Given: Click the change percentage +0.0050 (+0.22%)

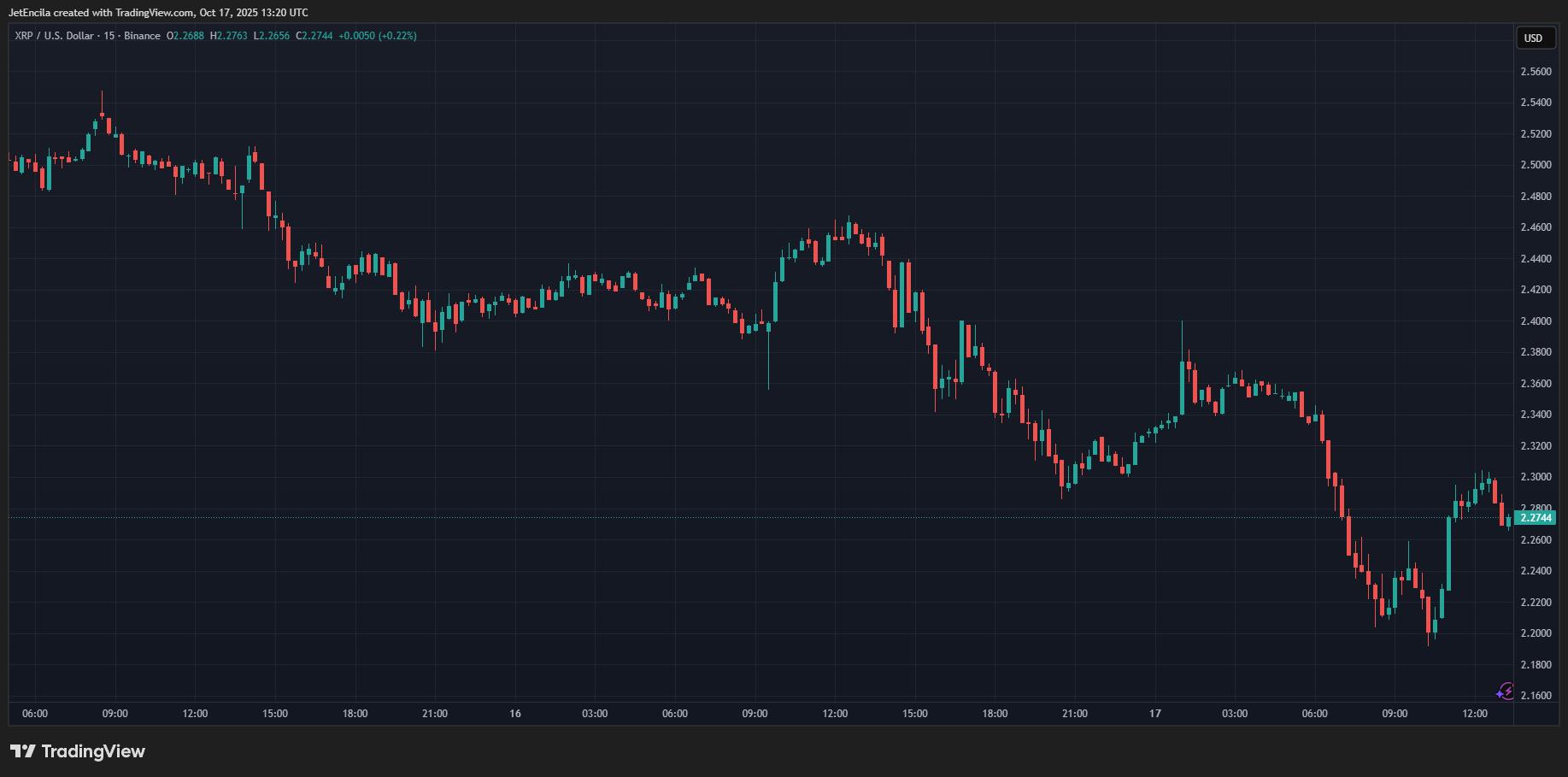Looking at the screenshot, I should pos(378,36).
